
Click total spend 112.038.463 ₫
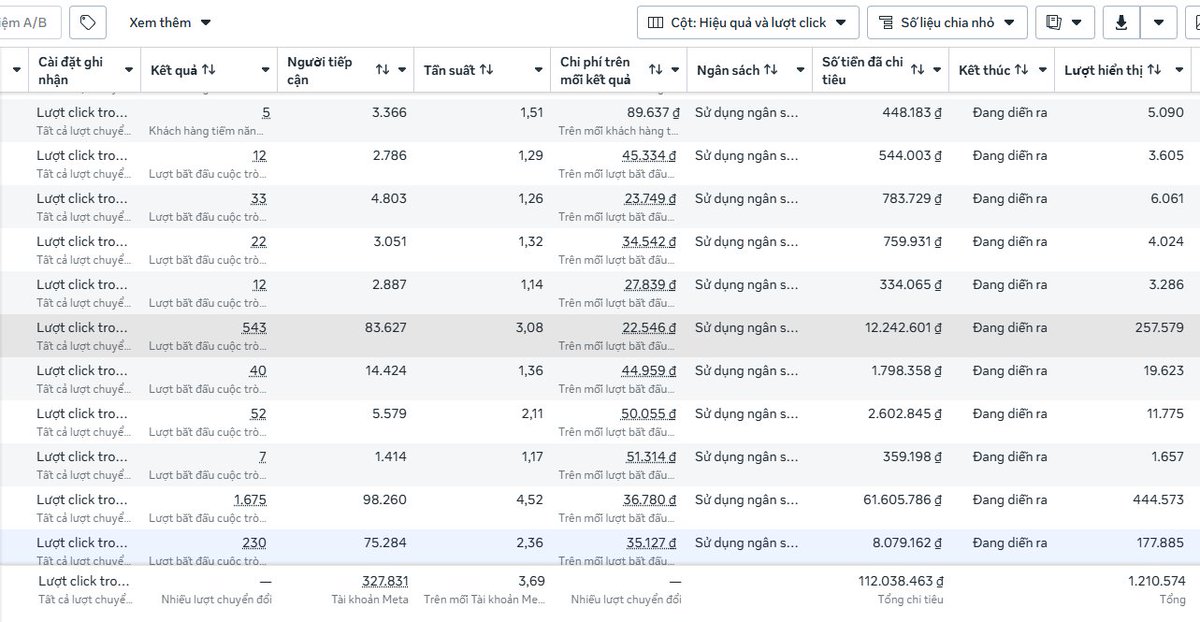click(x=901, y=581)
